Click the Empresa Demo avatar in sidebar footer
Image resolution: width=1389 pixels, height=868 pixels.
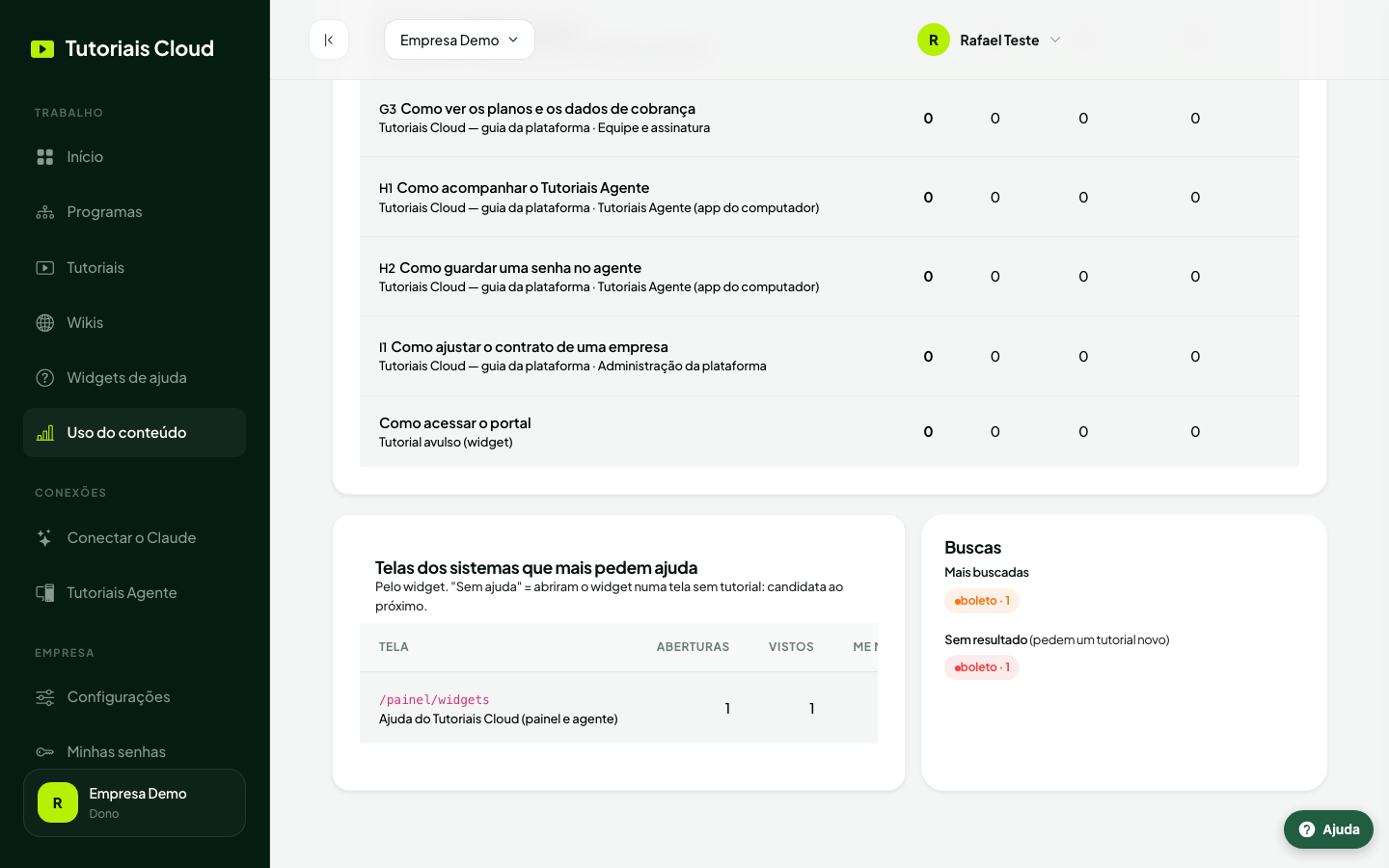tap(58, 802)
